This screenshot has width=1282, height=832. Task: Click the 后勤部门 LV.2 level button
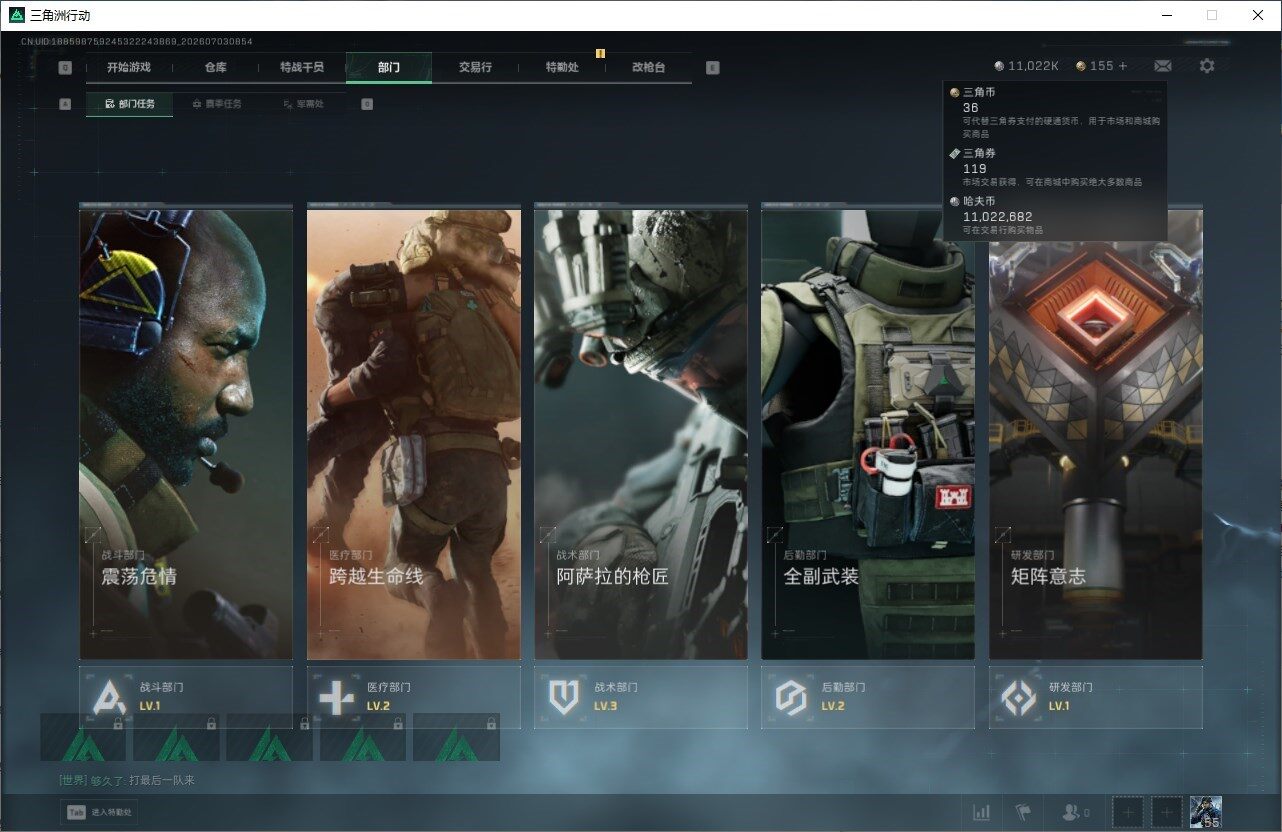pos(868,697)
